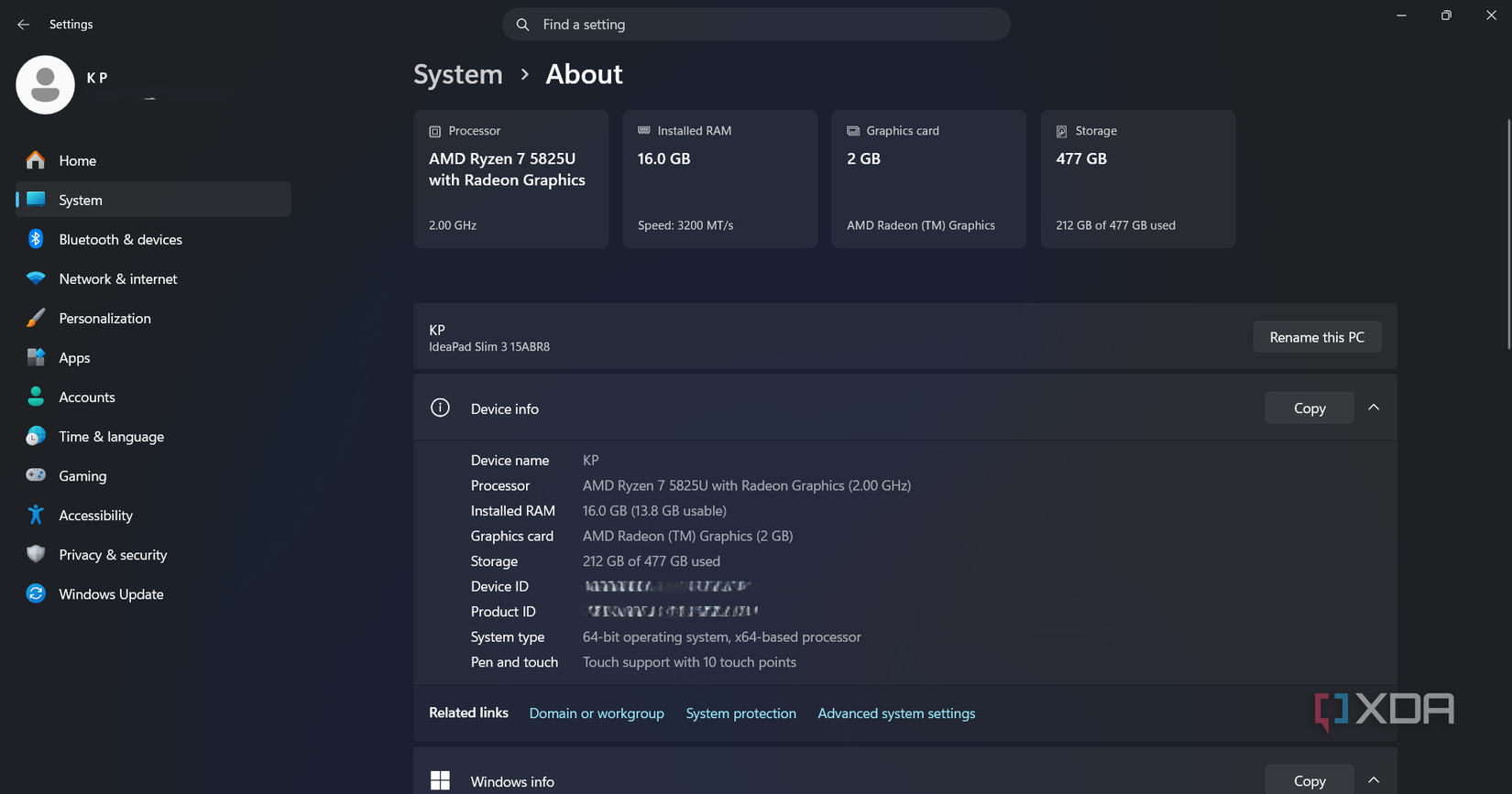
Task: Open Windows Update page
Action: click(x=153, y=593)
